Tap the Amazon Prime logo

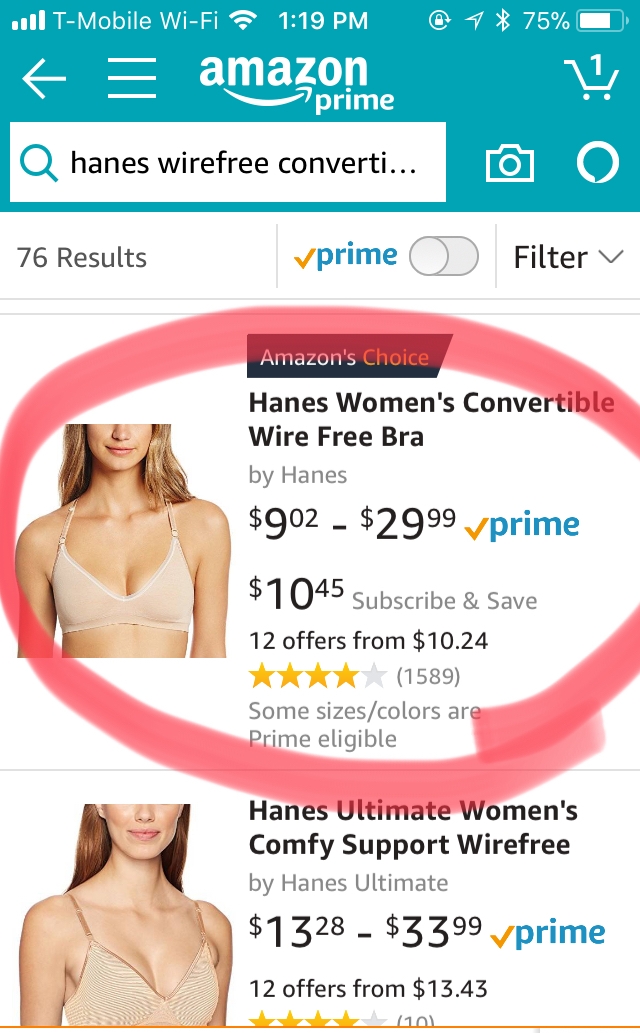[296, 82]
